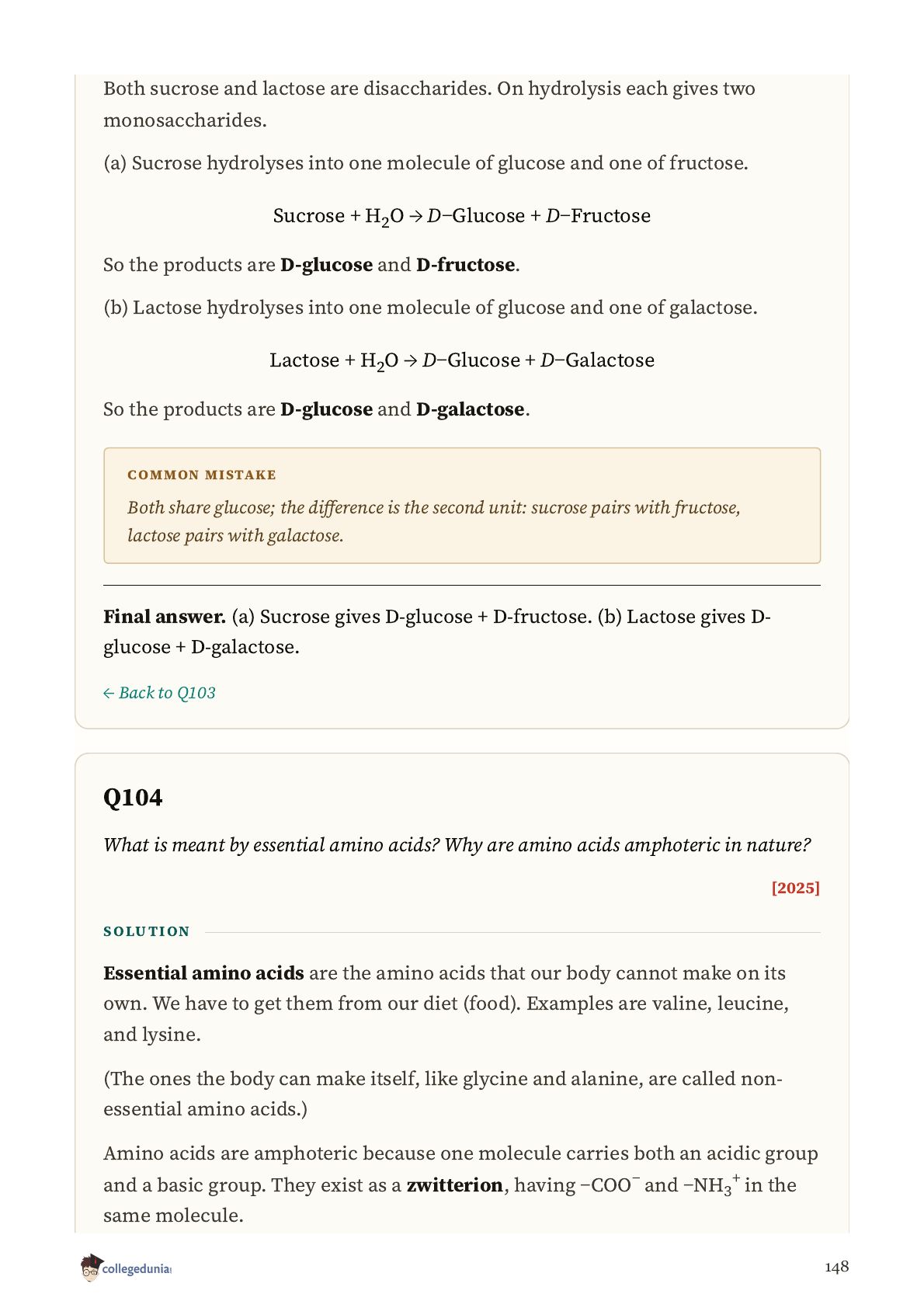The width and height of the screenshot is (924, 1308).
Task: Click the Back to Q103 link
Action: [159, 693]
